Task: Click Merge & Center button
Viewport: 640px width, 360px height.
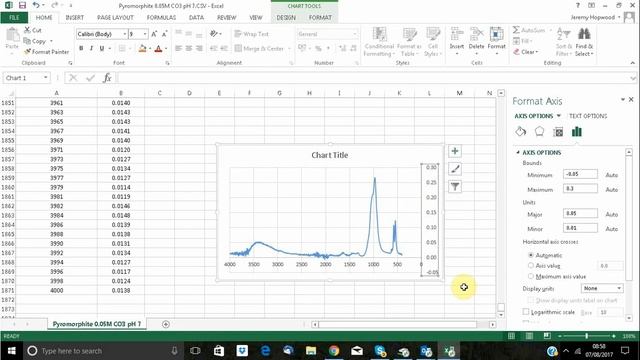Action: [x=260, y=48]
